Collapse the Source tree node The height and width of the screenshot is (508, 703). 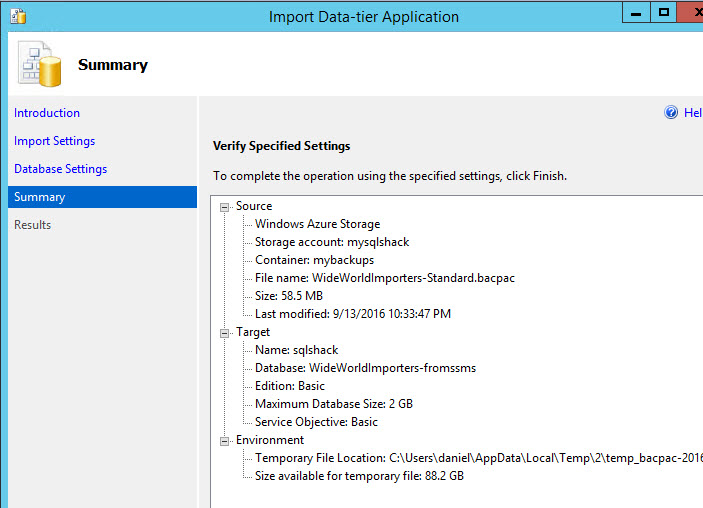[225, 206]
